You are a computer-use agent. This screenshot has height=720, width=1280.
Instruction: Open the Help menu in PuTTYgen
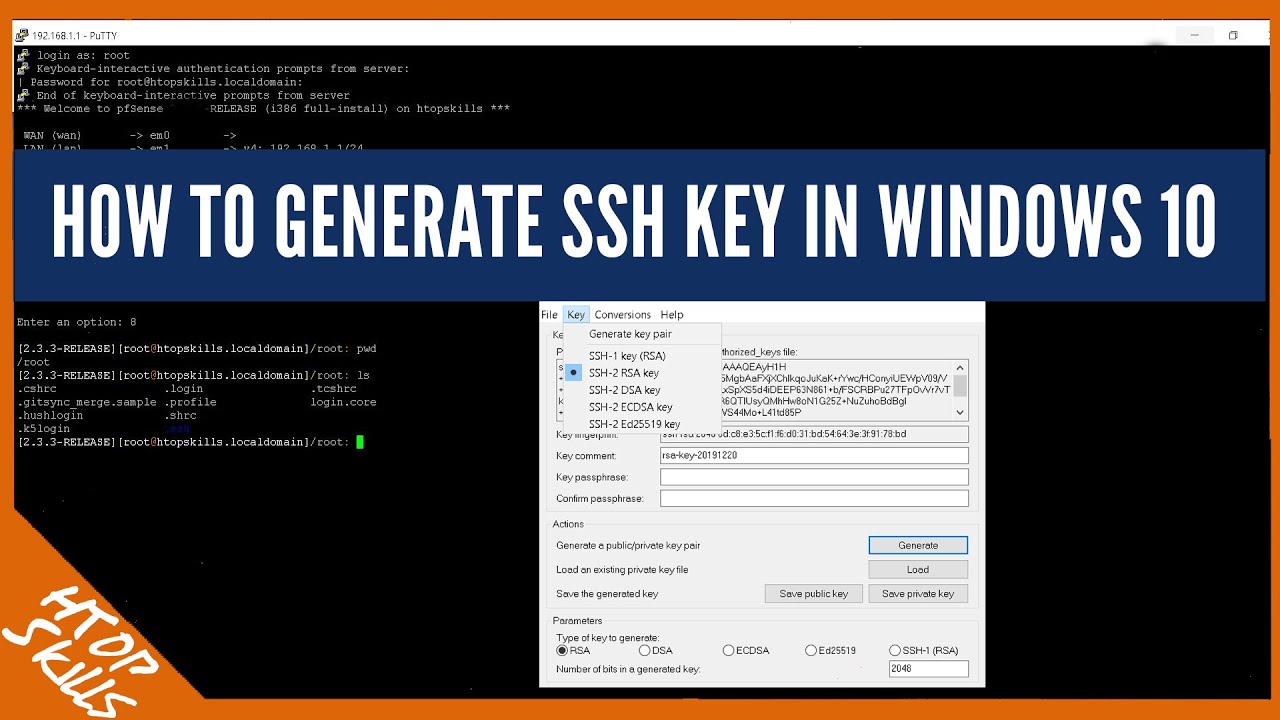click(672, 314)
